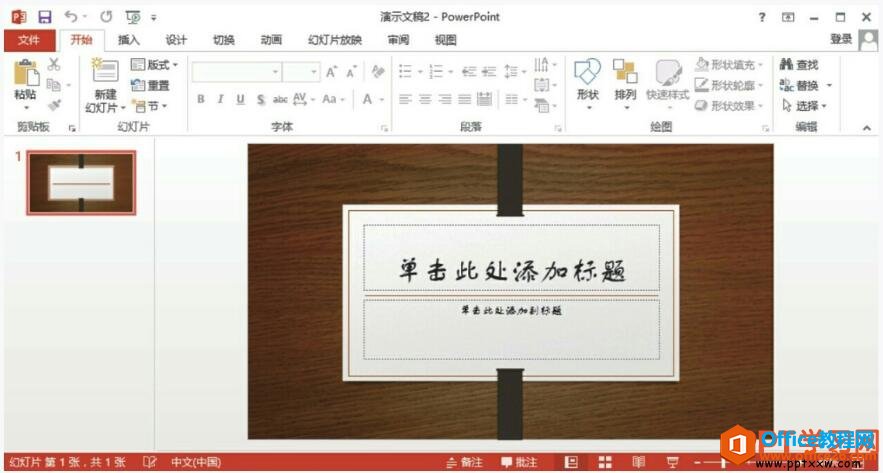
Task: Open font dialog launcher in 字体 group
Action: tap(385, 128)
